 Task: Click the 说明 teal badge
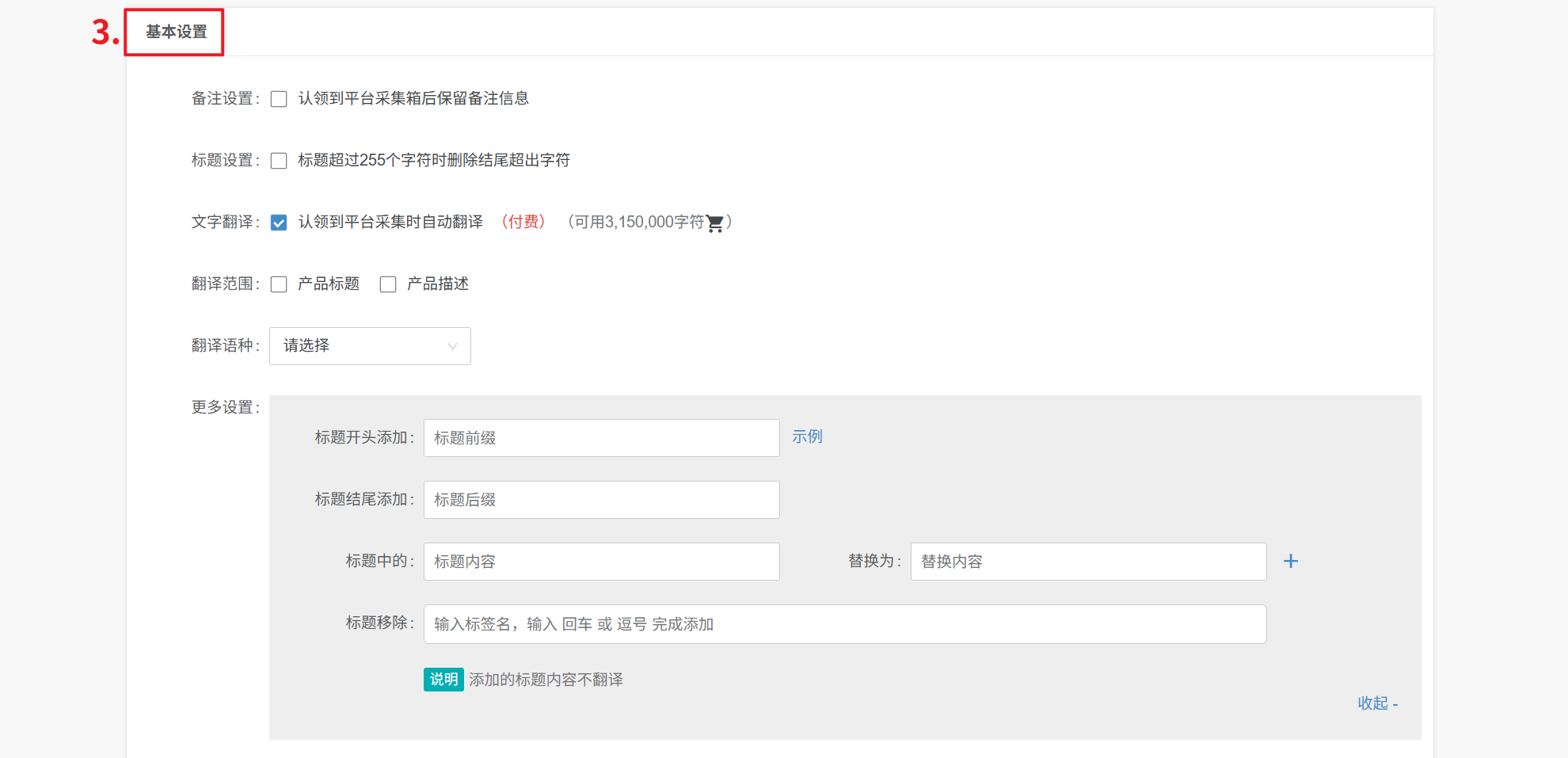(x=443, y=680)
